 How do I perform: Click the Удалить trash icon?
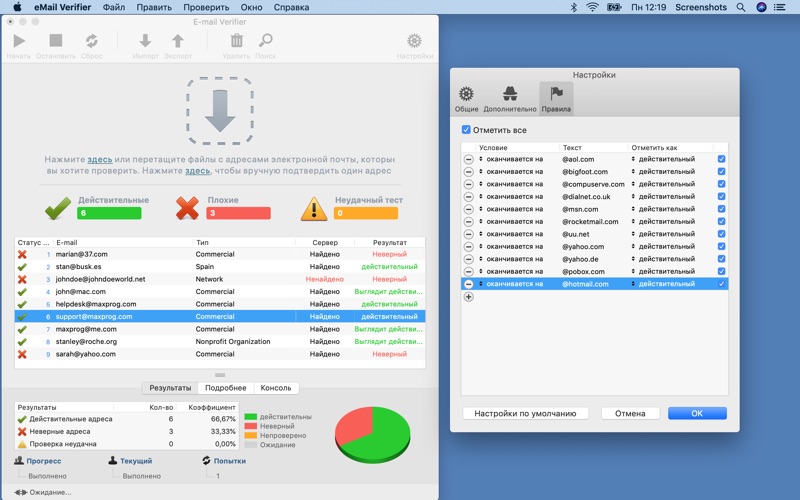pos(236,41)
